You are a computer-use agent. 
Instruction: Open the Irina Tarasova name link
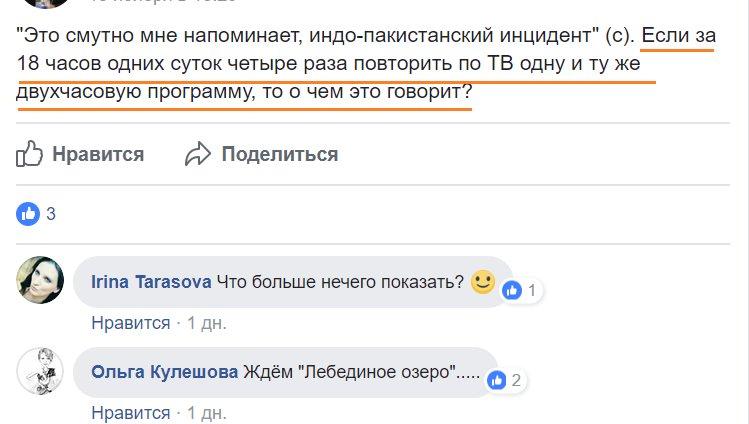pyautogui.click(x=151, y=282)
